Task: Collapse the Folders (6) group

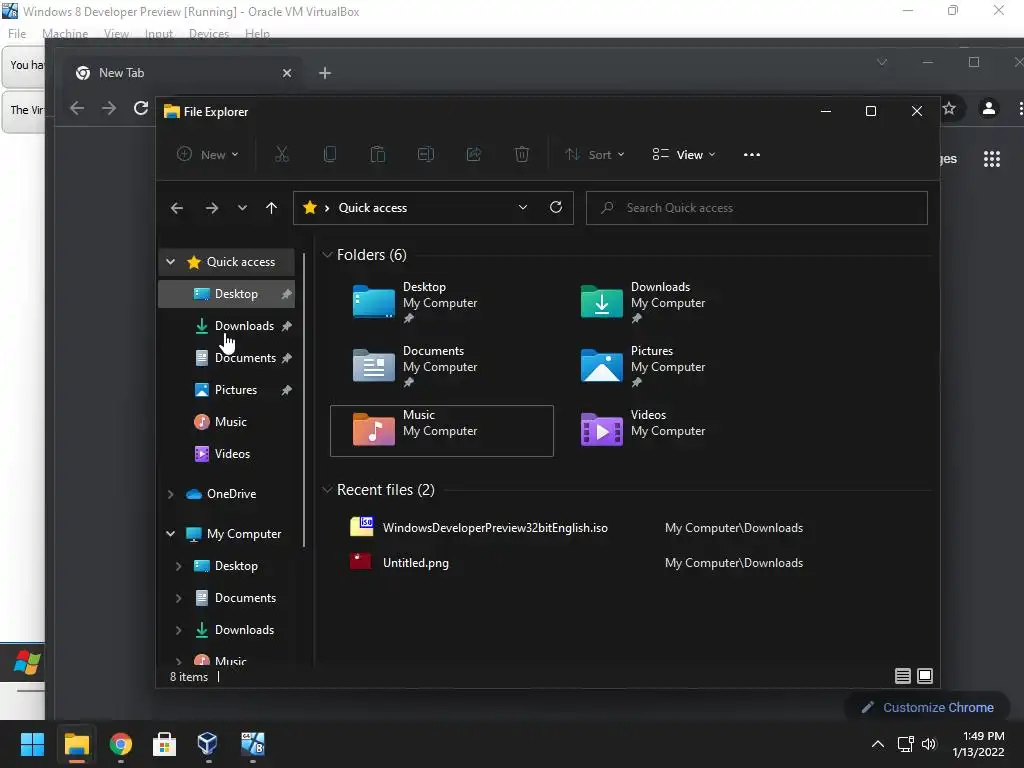Action: click(327, 255)
